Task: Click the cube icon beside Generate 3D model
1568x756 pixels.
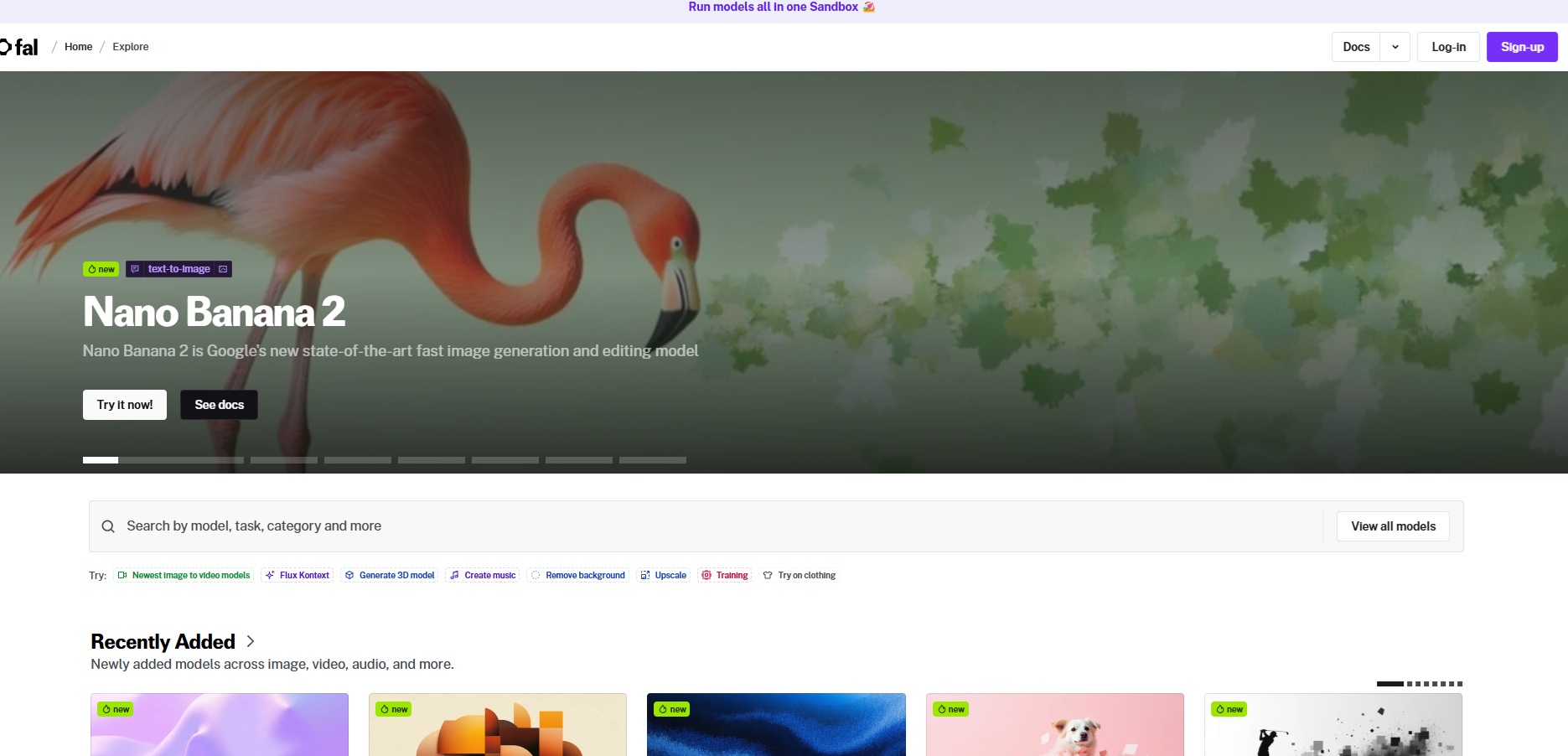Action: (349, 575)
